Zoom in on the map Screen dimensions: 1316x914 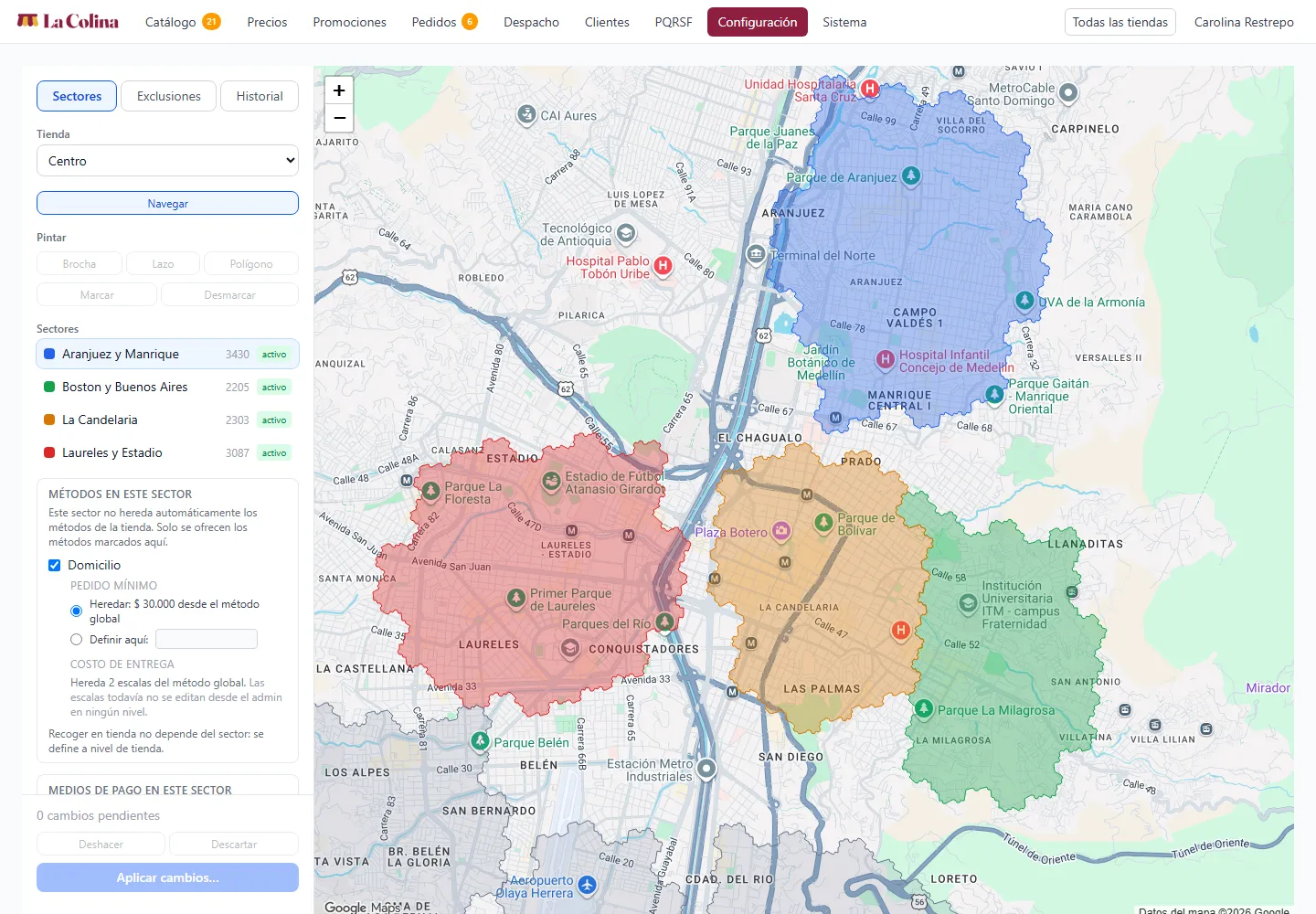tap(339, 90)
